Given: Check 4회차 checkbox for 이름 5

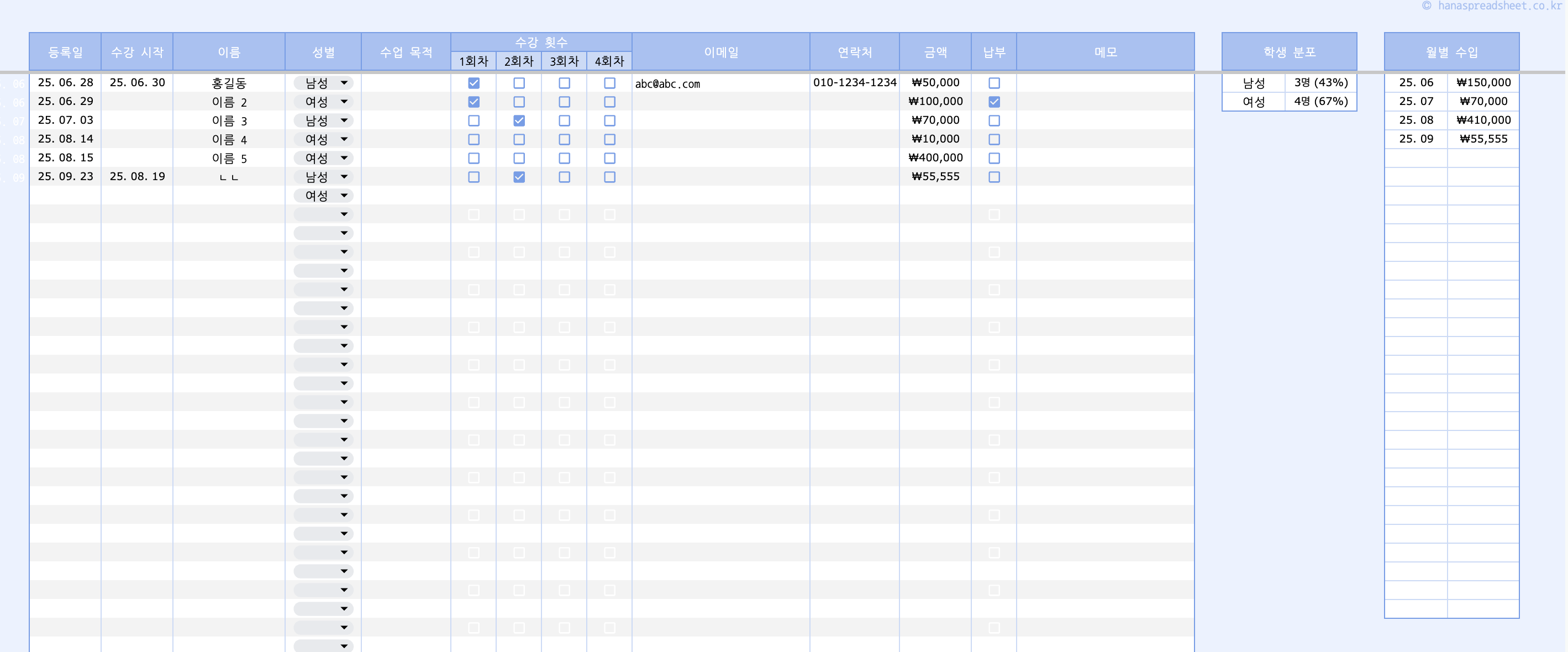Looking at the screenshot, I should tap(609, 158).
